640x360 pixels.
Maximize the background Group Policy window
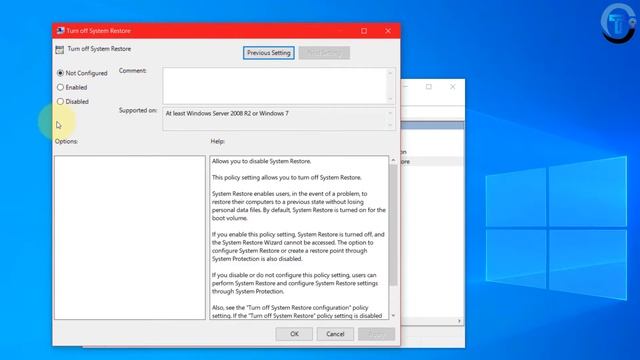click(x=429, y=87)
